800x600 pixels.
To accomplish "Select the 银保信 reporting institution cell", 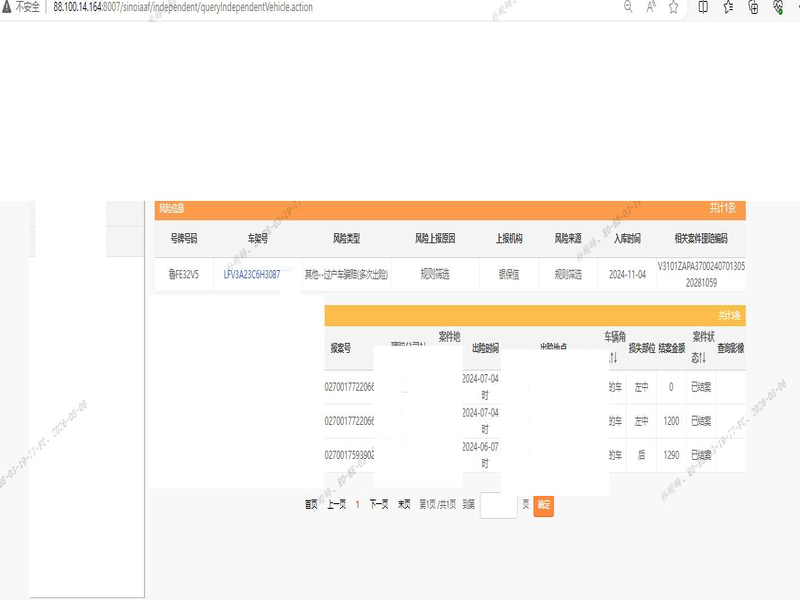I will point(509,274).
